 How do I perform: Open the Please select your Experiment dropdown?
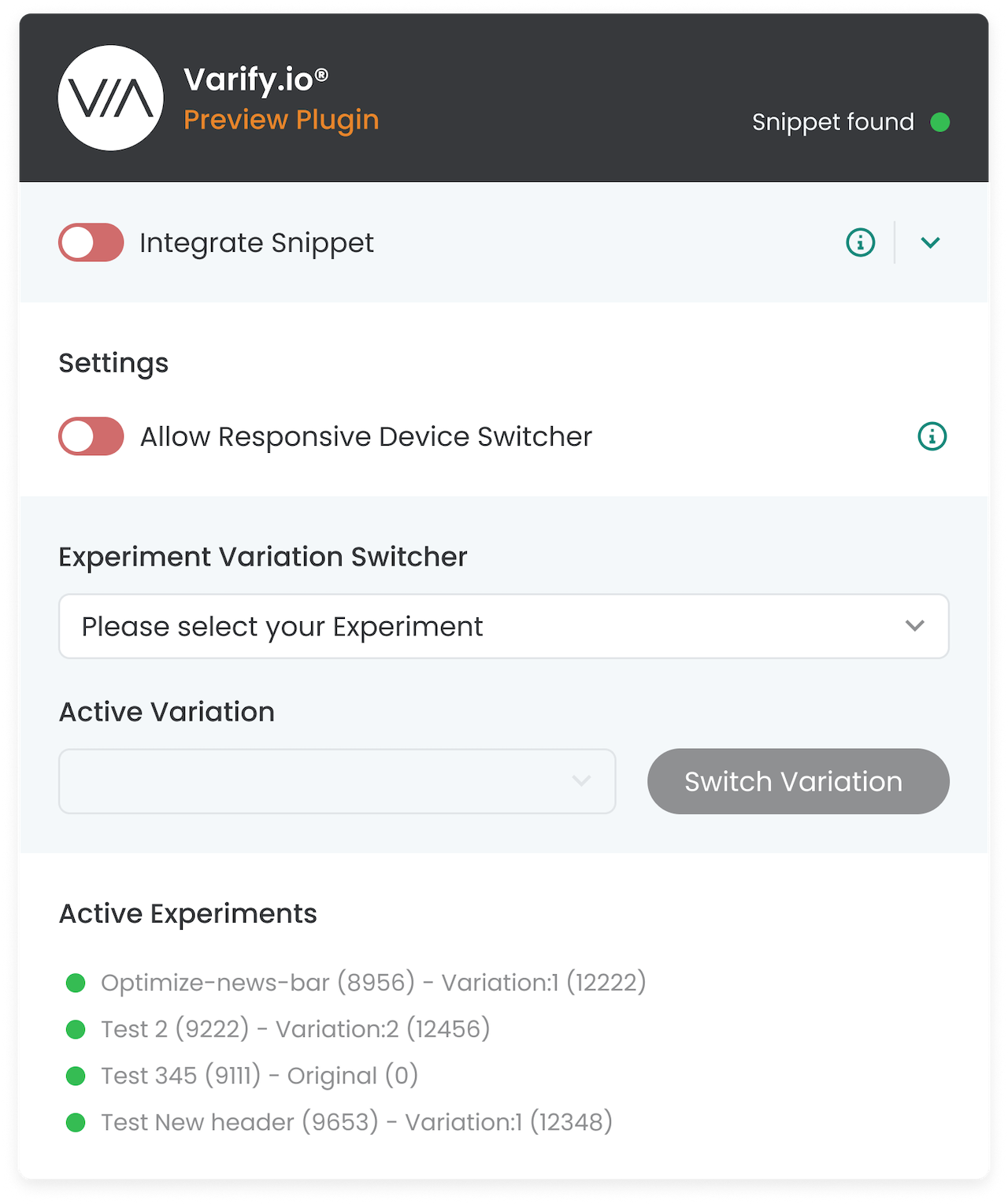(504, 626)
